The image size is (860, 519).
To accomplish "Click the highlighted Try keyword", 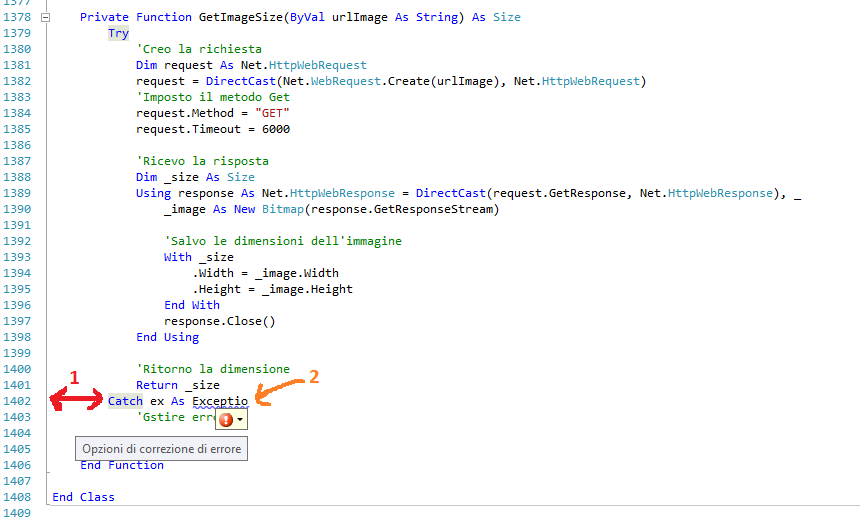I will (118, 33).
